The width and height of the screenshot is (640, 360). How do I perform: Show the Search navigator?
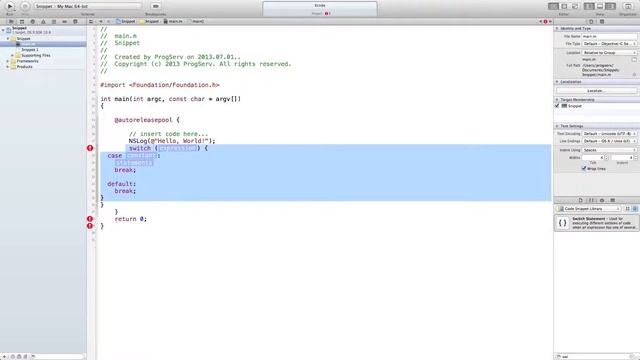tap(33, 21)
